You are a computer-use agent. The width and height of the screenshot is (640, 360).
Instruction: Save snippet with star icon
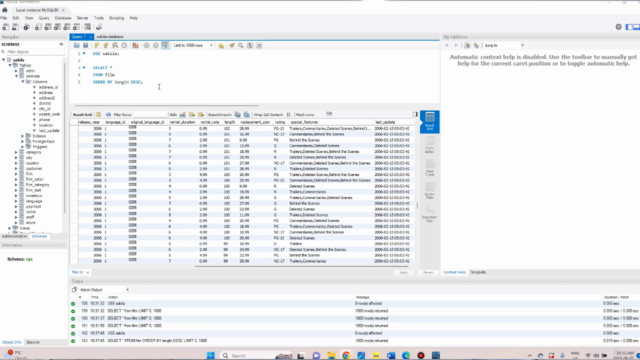[x=221, y=45]
